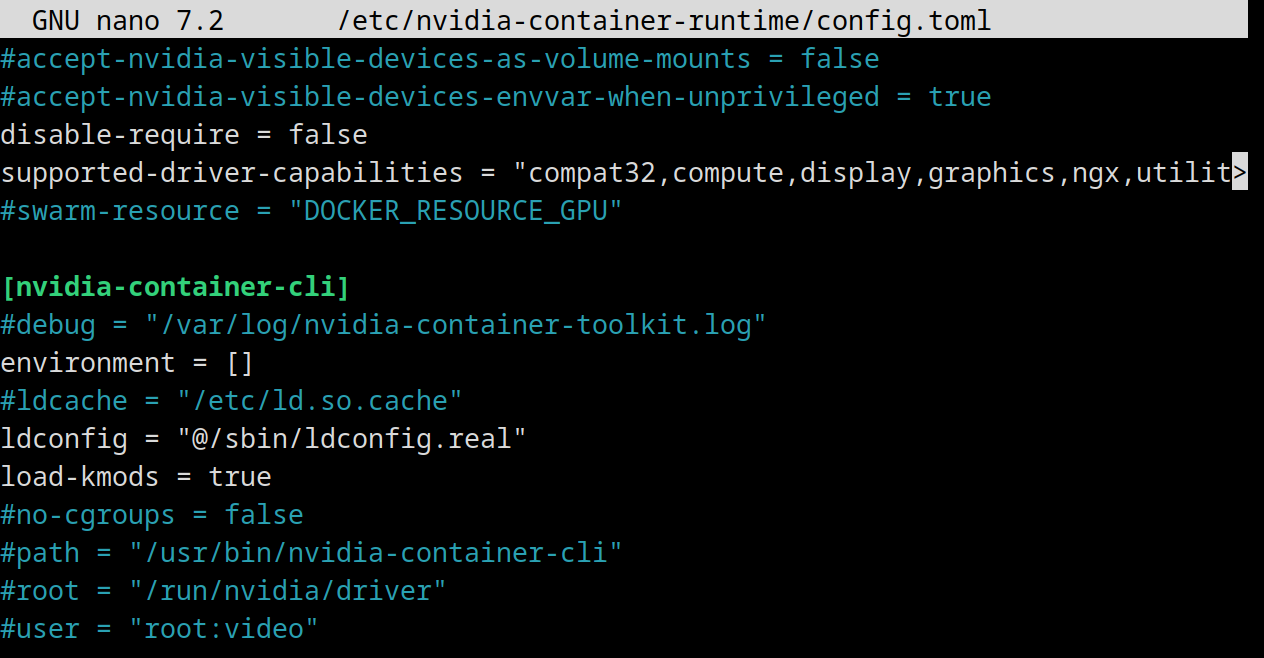The image size is (1264, 658).
Task: Click the 'true' value of envvar-when-unprivileged line
Action: click(x=960, y=97)
